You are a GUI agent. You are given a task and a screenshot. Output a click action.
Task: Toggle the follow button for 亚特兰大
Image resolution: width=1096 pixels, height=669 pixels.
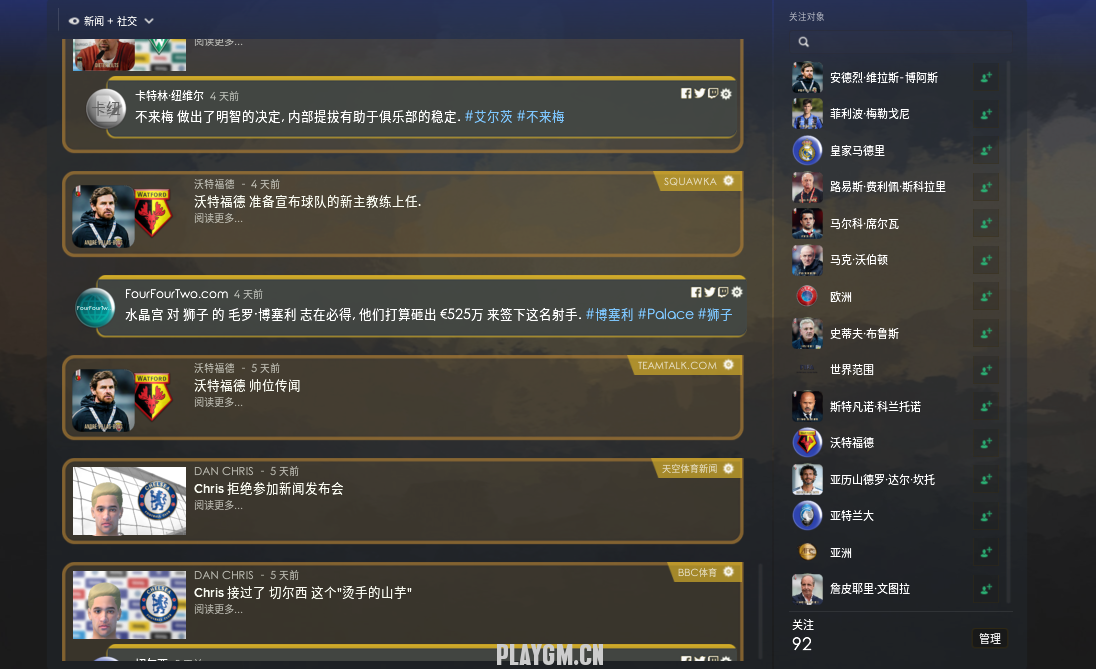(x=986, y=516)
